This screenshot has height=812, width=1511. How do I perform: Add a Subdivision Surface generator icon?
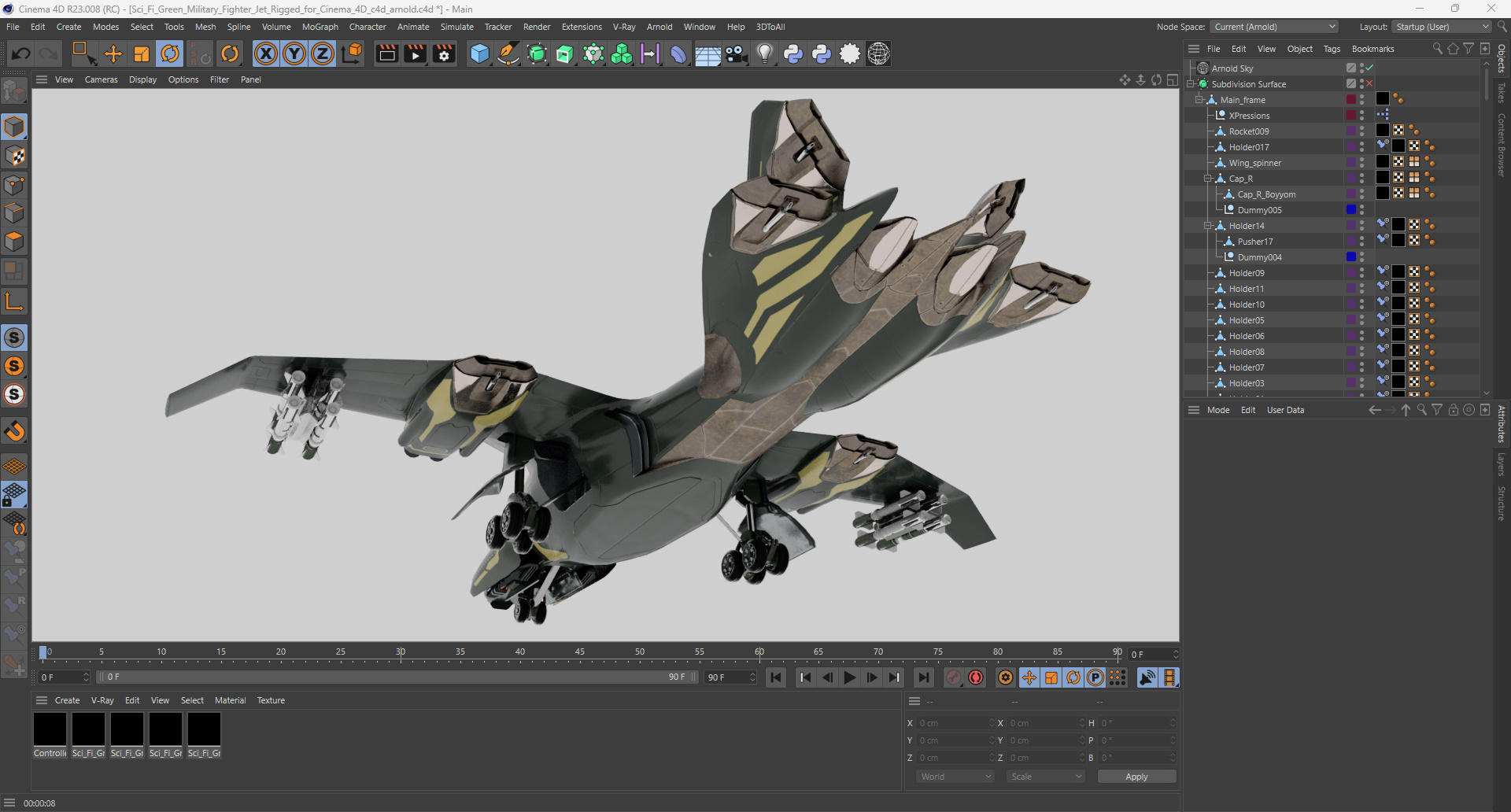(x=537, y=54)
